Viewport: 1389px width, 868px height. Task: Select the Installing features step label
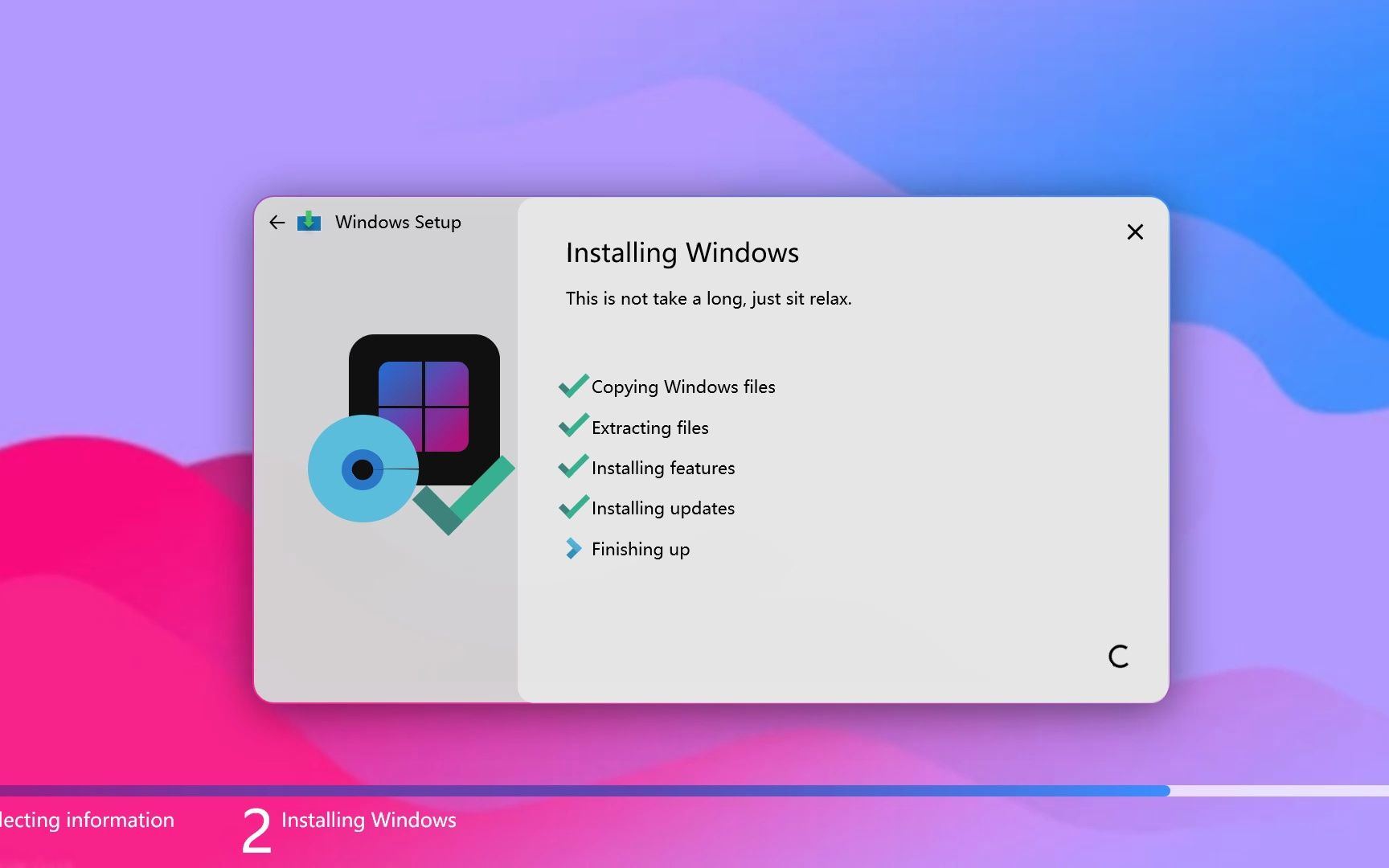[662, 468]
